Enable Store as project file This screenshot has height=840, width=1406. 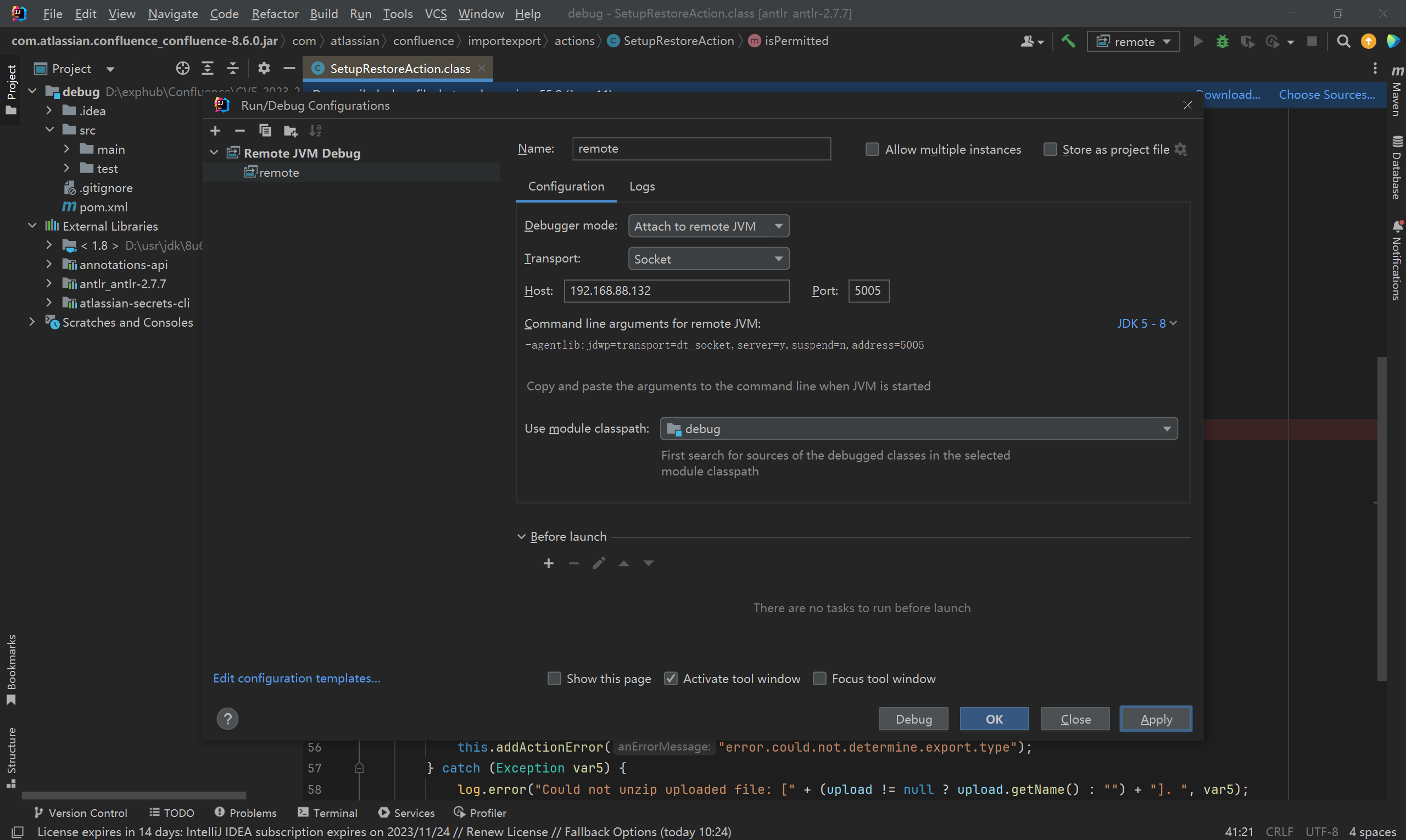click(x=1050, y=149)
